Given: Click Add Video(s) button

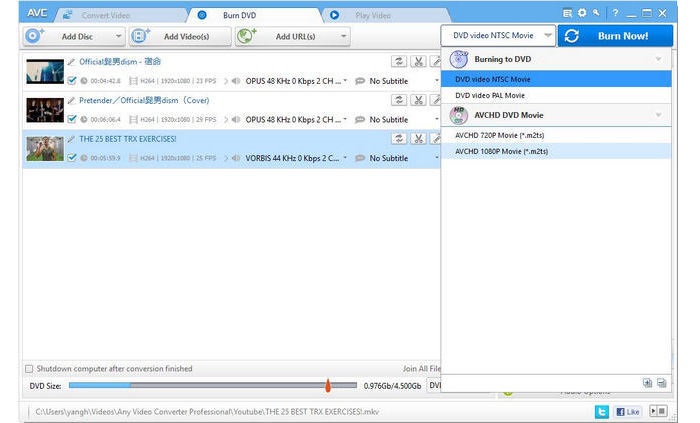Looking at the screenshot, I should pyautogui.click(x=180, y=36).
